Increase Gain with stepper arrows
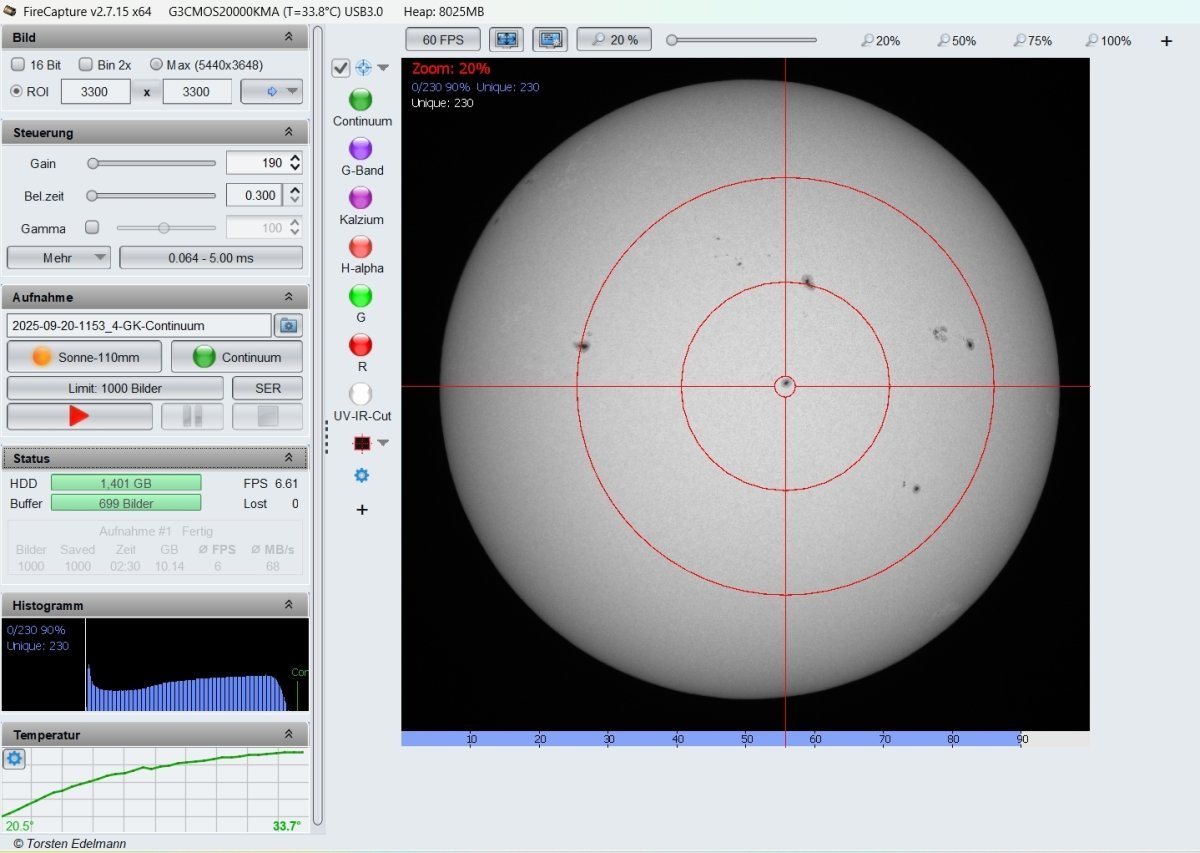Screen dimensions: 1200x853 tap(294, 158)
